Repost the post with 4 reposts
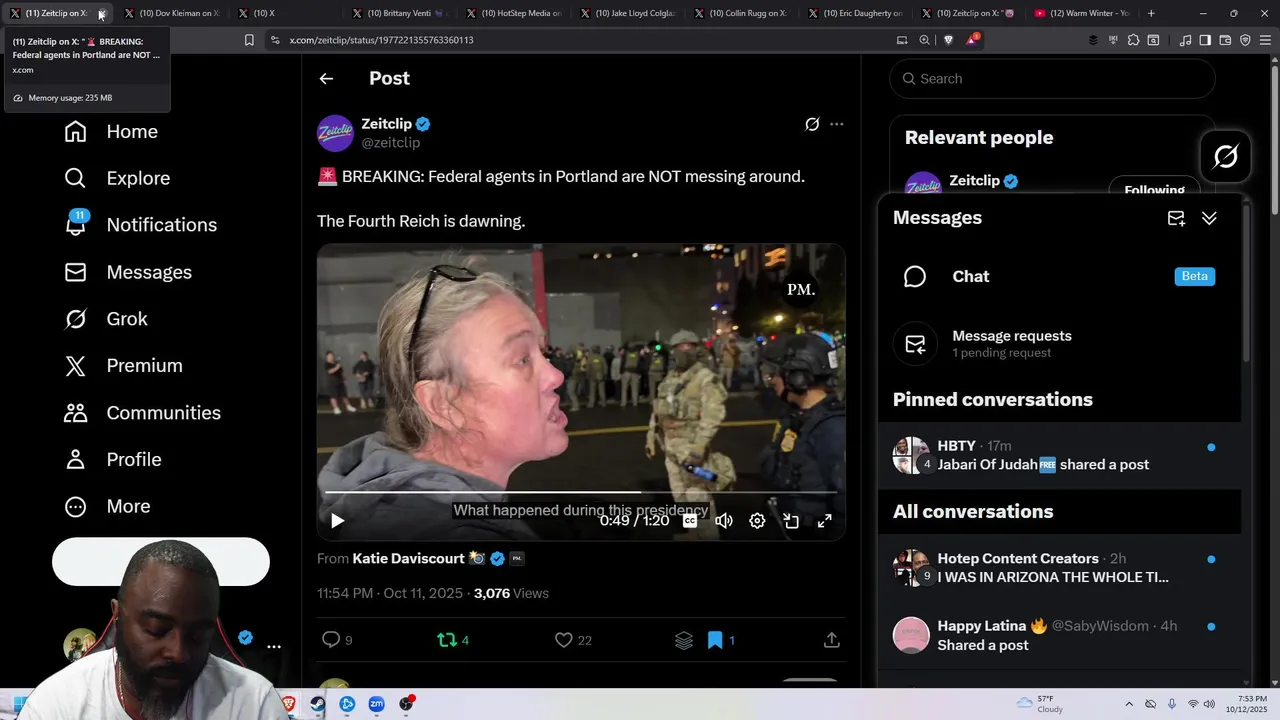 click(453, 640)
